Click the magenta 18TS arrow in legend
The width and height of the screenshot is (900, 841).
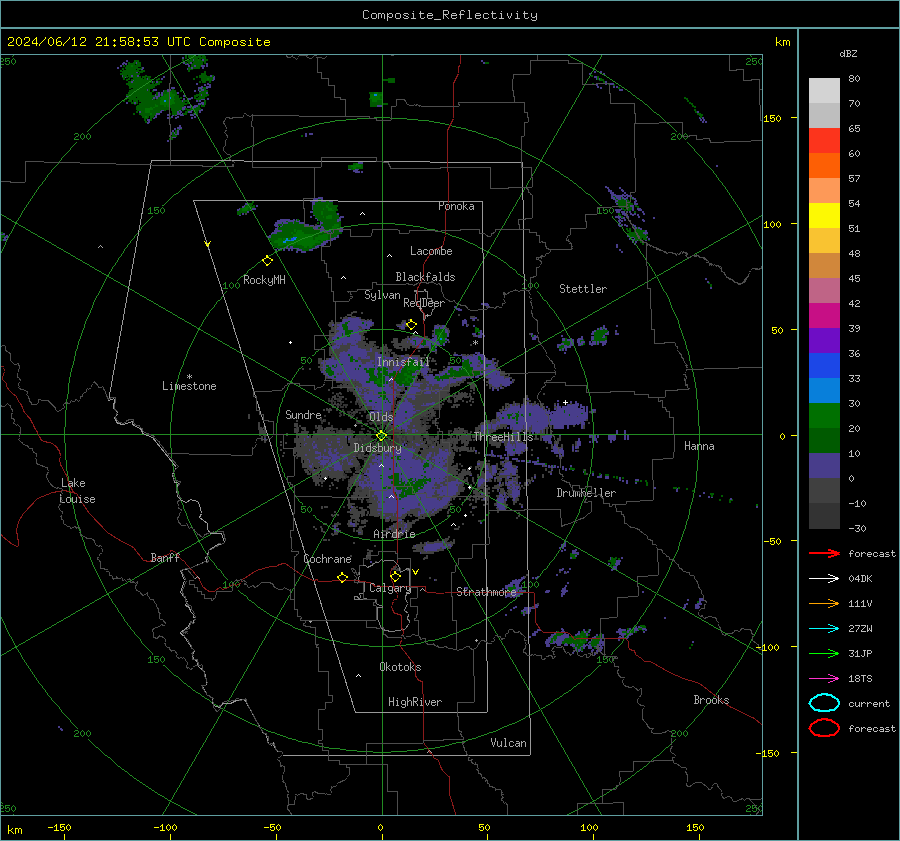click(x=824, y=679)
